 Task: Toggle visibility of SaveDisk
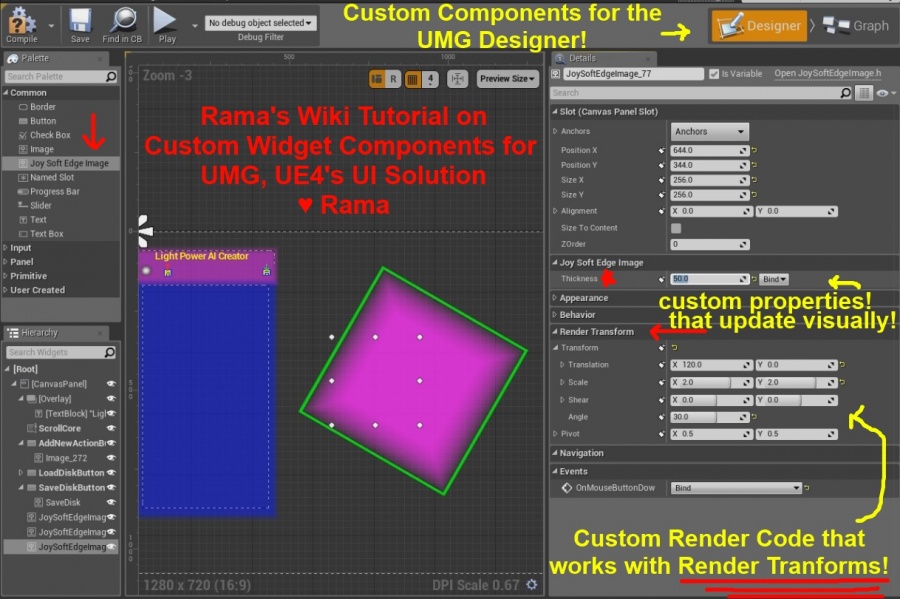pyautogui.click(x=111, y=503)
